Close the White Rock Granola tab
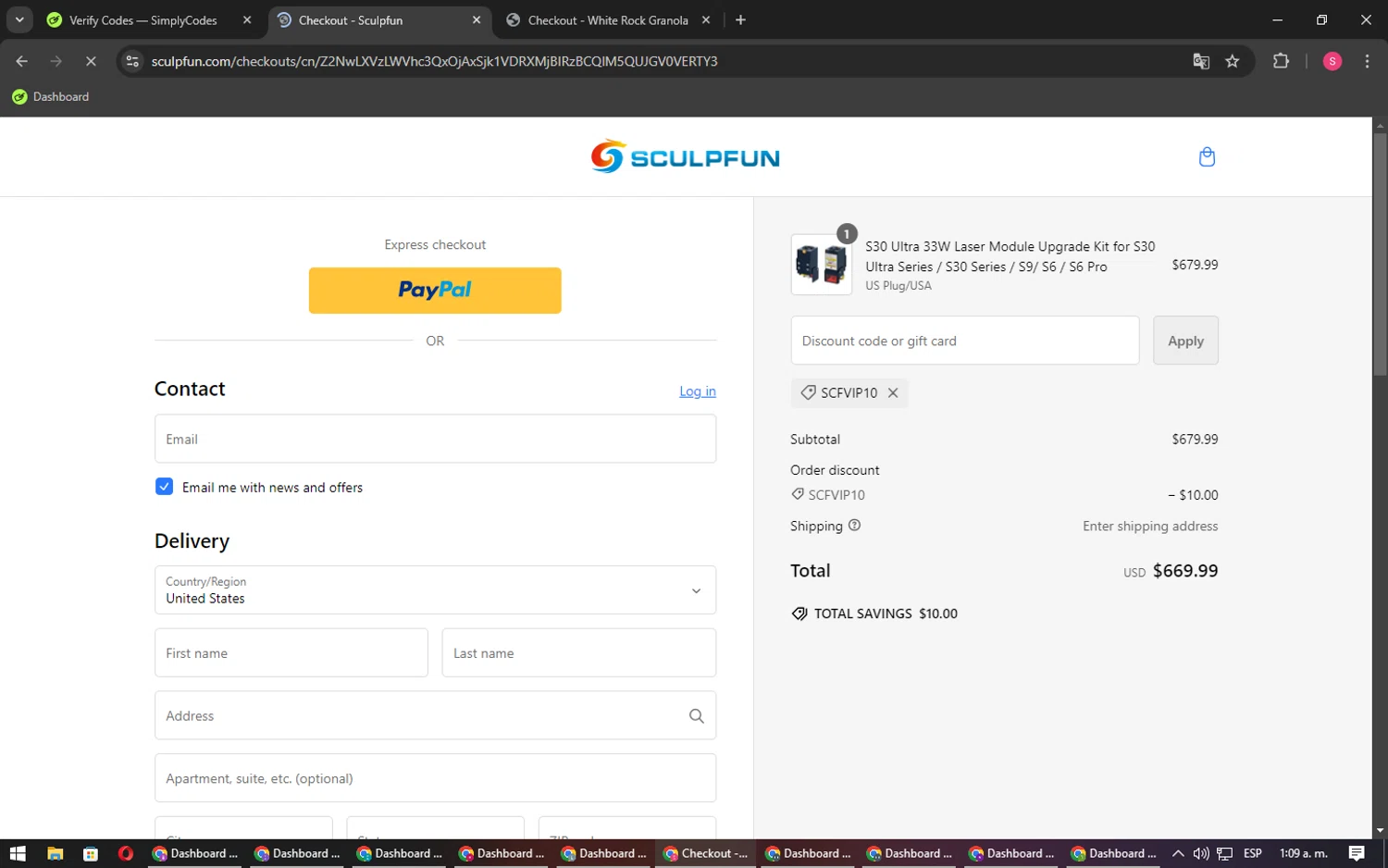Image resolution: width=1388 pixels, height=868 pixels. (706, 20)
